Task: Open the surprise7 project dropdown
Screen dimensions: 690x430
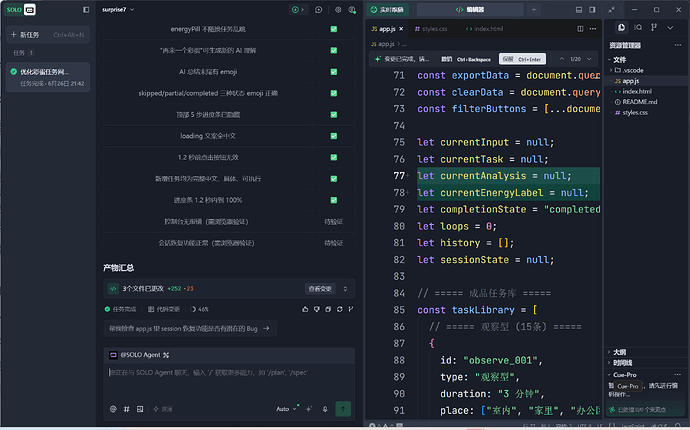Action: (x=118, y=9)
